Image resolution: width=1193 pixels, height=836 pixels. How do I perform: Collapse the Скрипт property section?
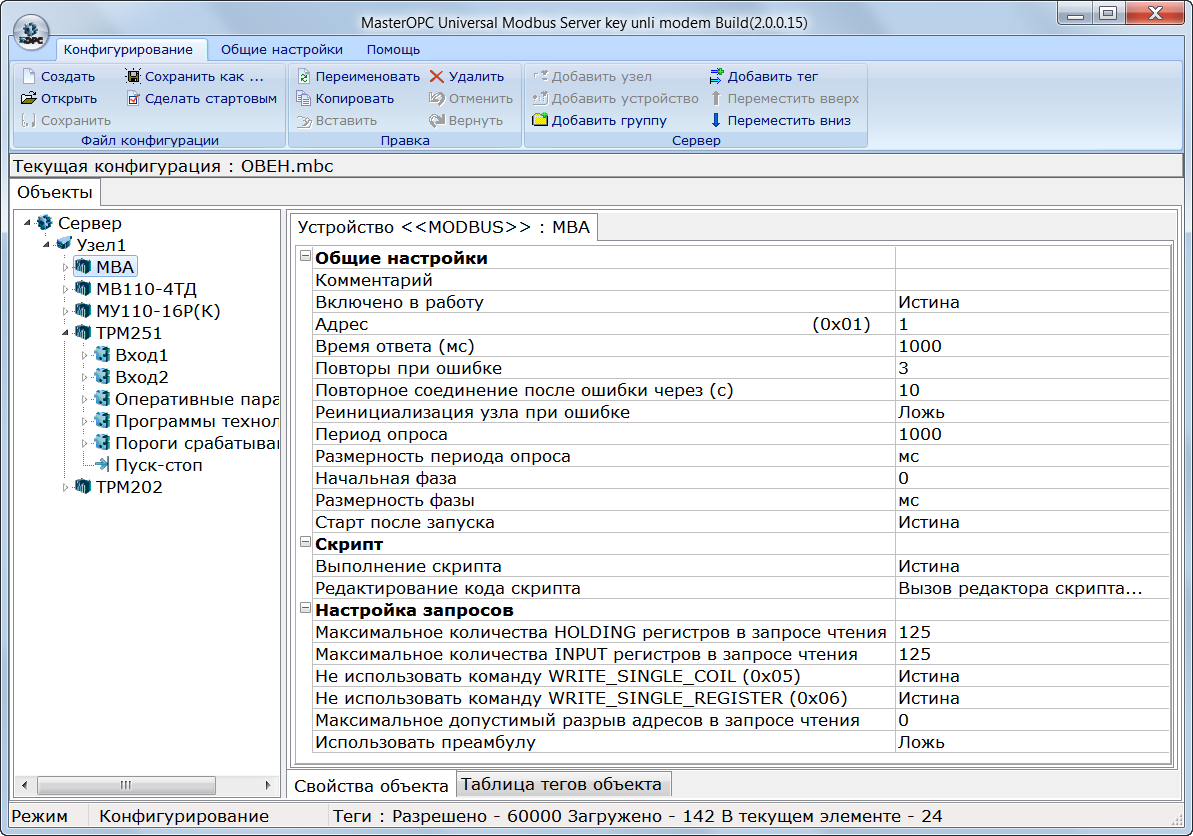point(305,542)
